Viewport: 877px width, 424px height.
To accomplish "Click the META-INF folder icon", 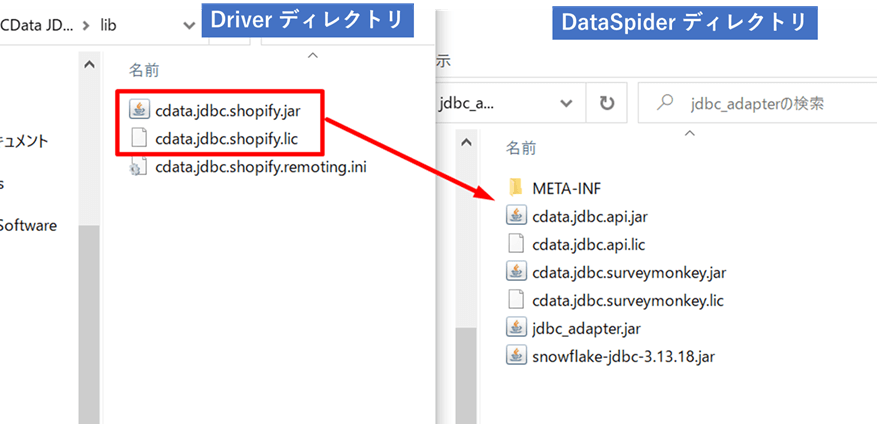I will (516, 187).
